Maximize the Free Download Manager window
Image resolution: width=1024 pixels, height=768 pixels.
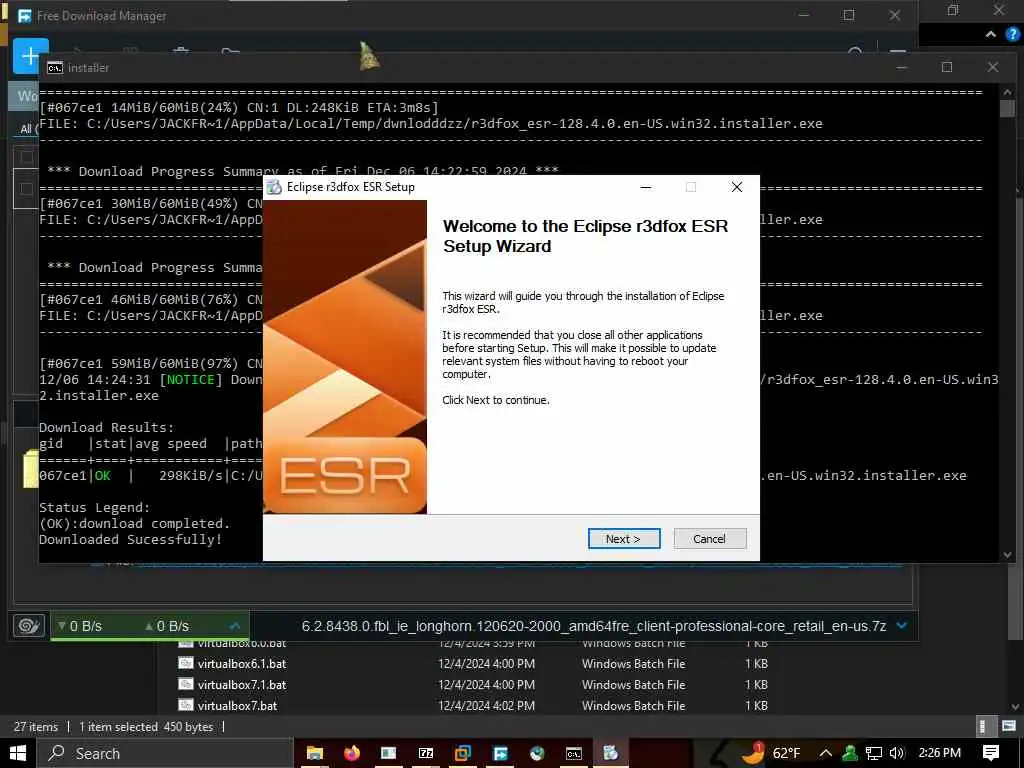pos(849,15)
